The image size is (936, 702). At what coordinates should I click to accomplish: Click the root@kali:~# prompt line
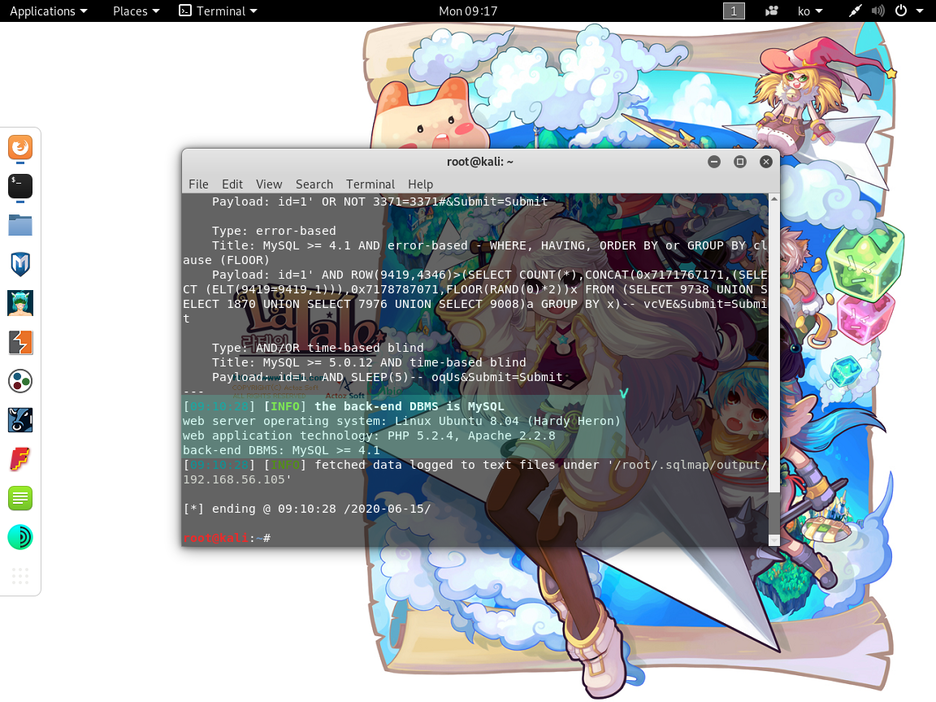(x=227, y=538)
